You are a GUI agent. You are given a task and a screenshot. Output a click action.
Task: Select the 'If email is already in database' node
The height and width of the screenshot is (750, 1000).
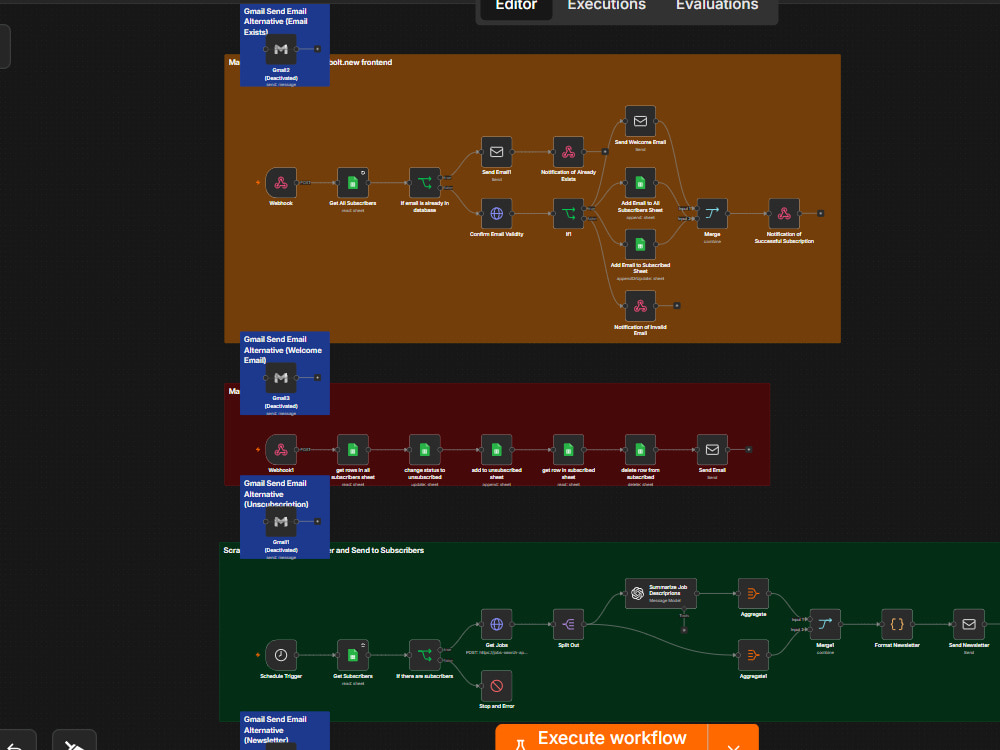pos(425,183)
